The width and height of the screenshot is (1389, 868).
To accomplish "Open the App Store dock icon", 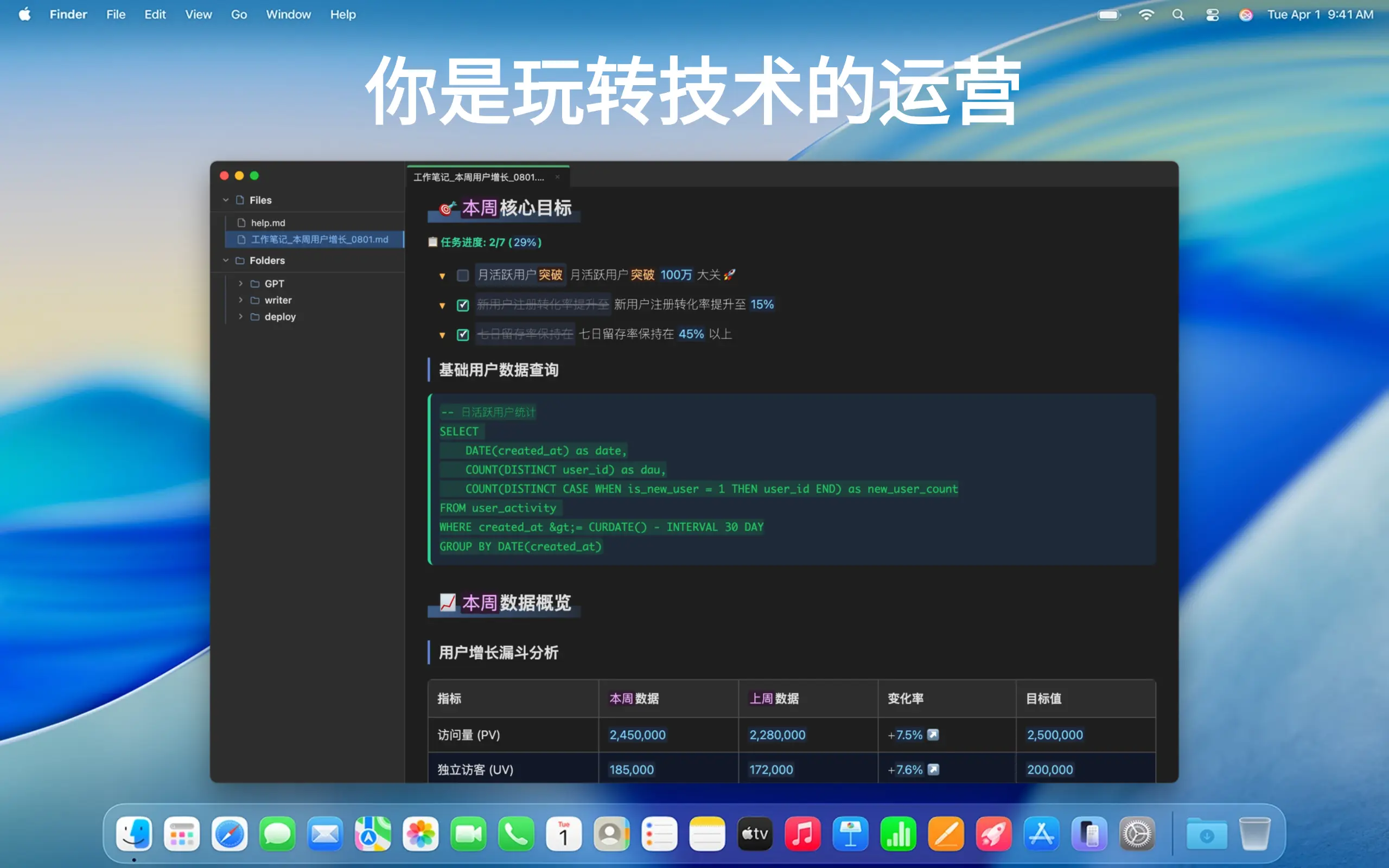I will 1041,834.
